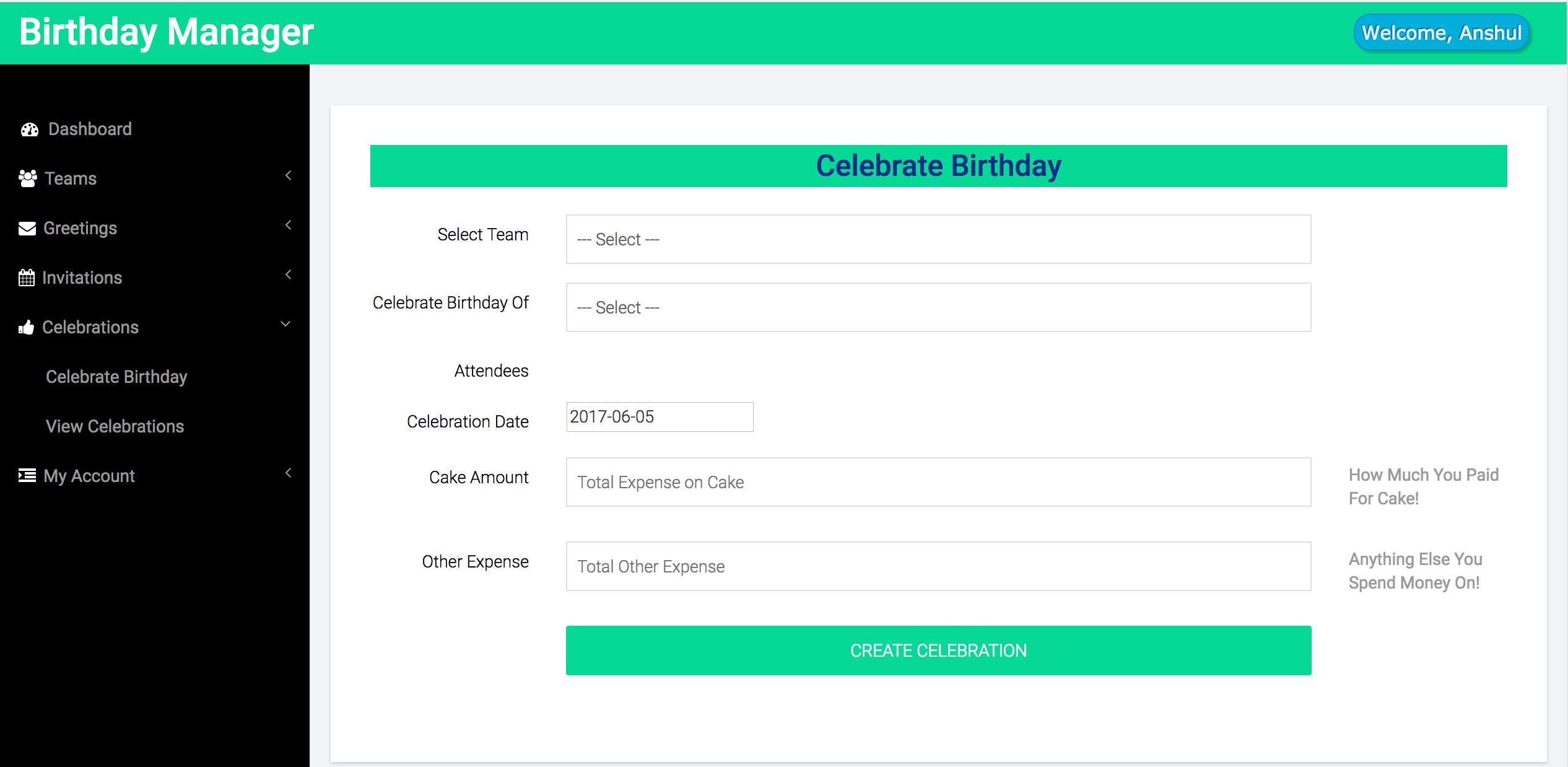Open the Select Team dropdown
Screen dimensions: 1568x767
938,239
